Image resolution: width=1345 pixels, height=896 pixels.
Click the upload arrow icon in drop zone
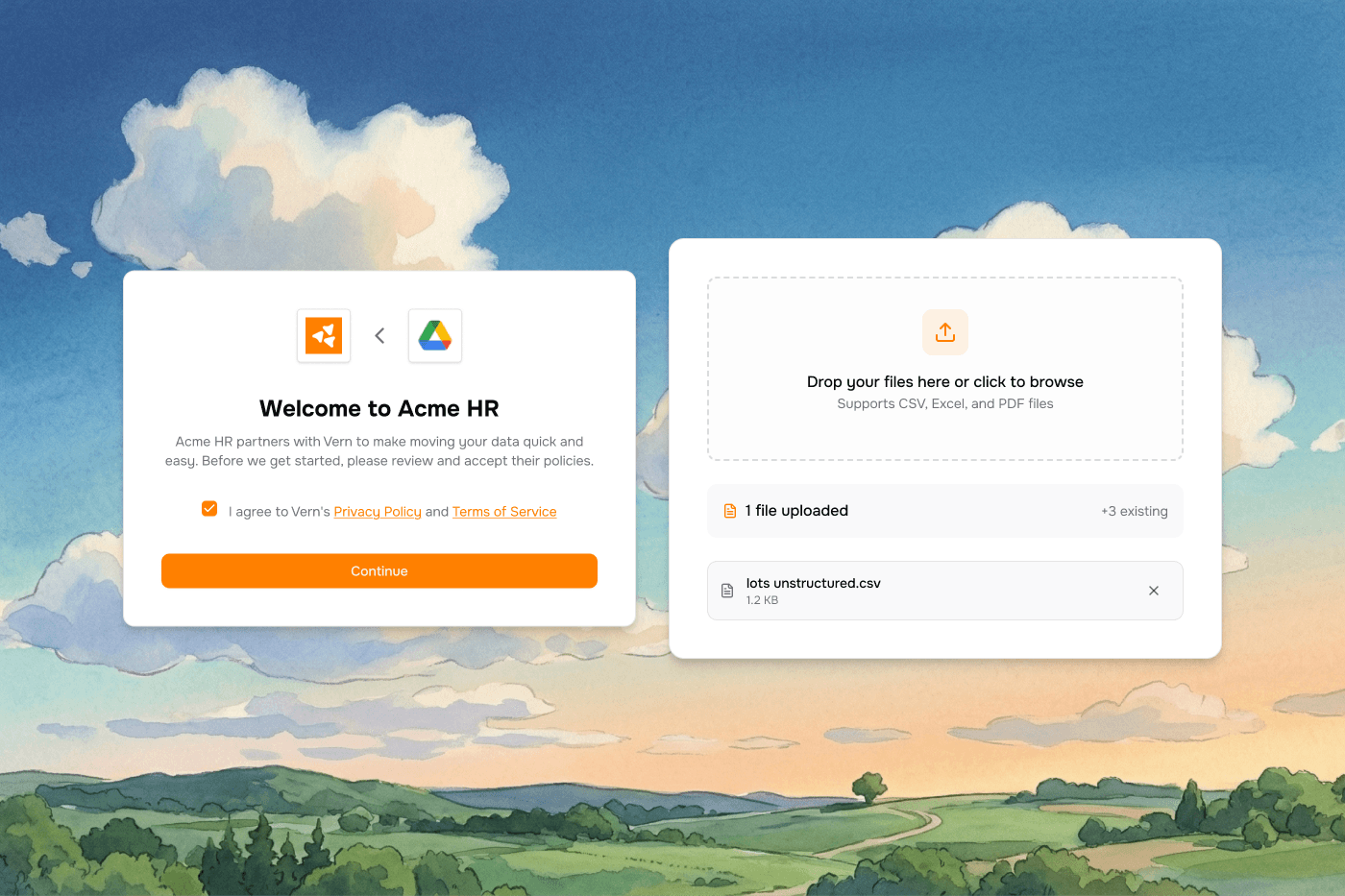(945, 332)
